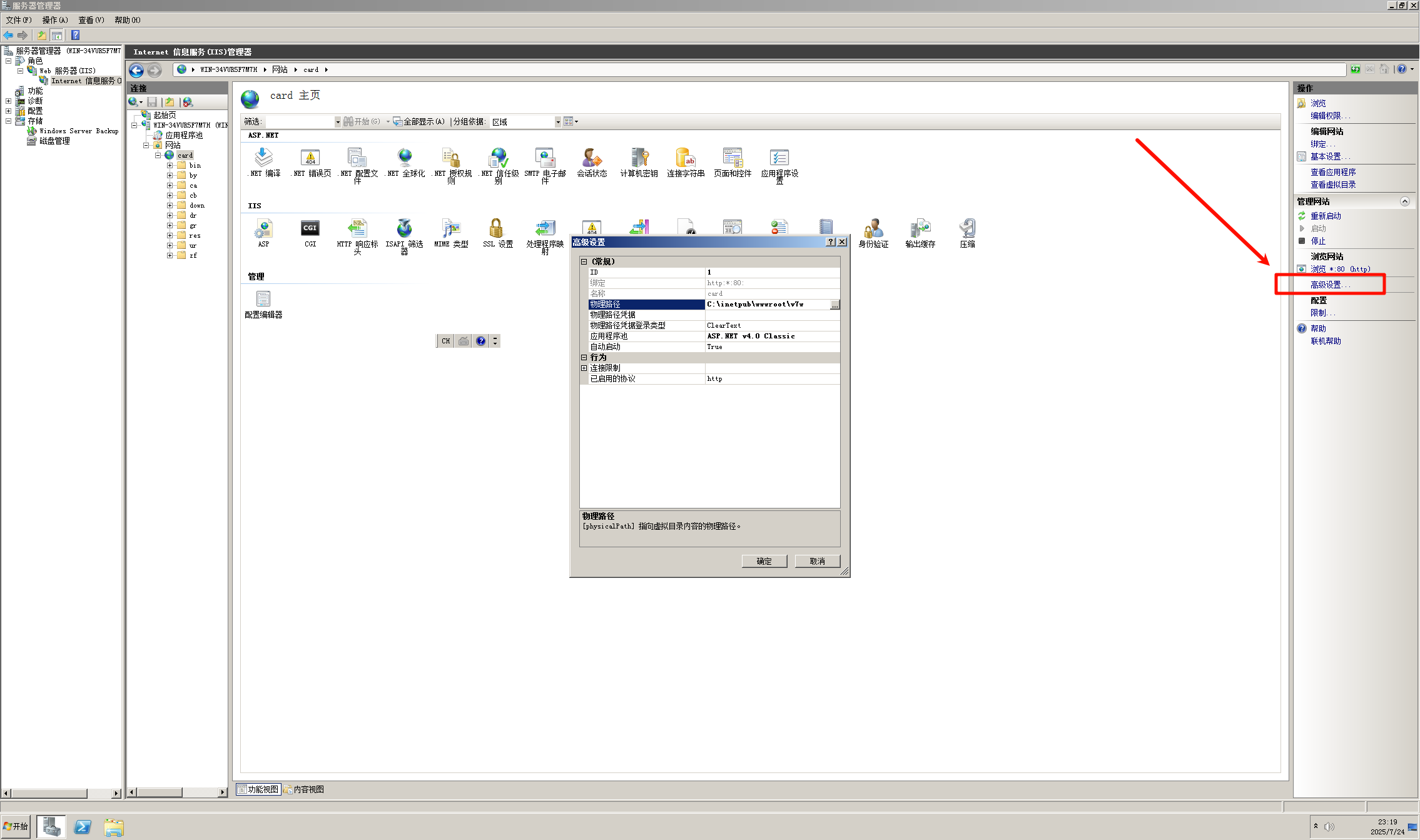Open the CGI feature icon
The width and height of the screenshot is (1420, 840).
[310, 229]
